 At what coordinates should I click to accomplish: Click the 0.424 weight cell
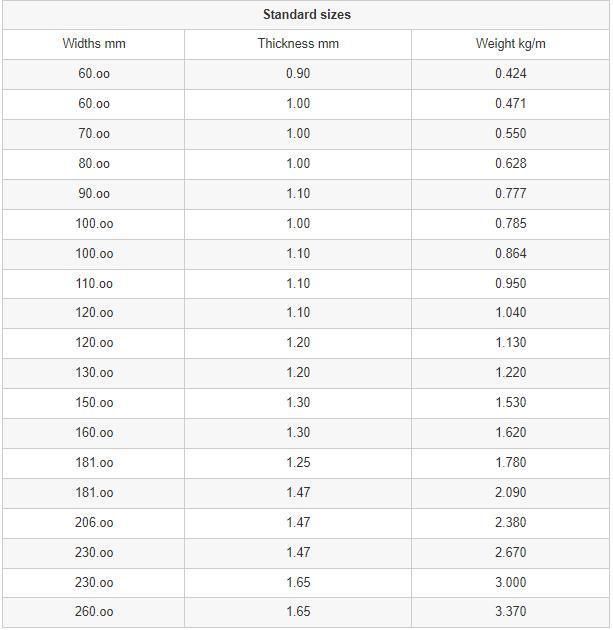click(511, 74)
